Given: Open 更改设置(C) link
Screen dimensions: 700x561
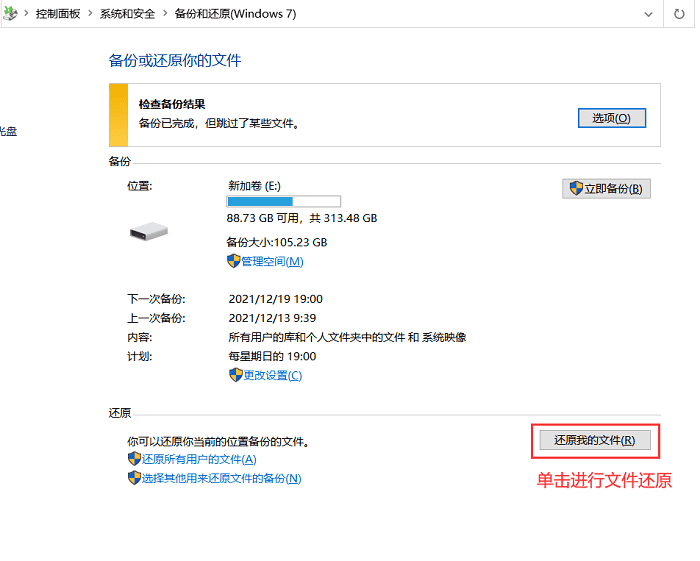Looking at the screenshot, I should click(272, 375).
